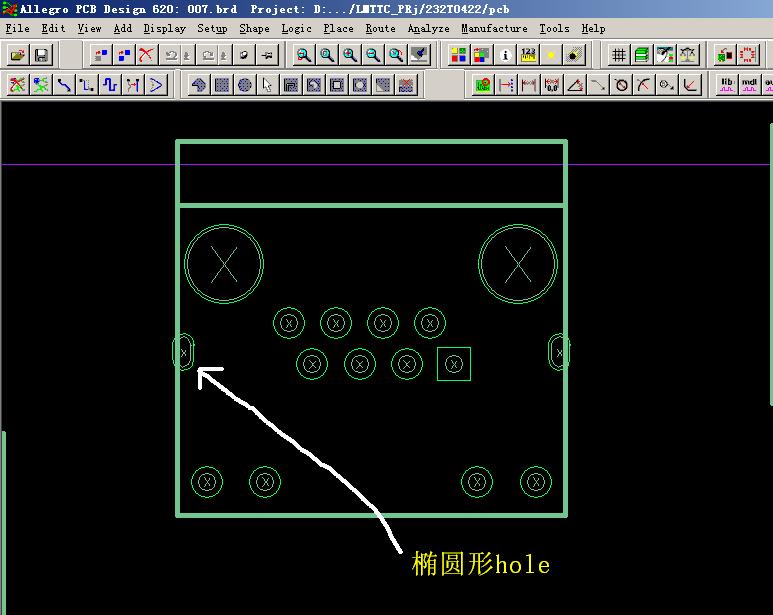Click the Redo arrow icon

[x=208, y=55]
